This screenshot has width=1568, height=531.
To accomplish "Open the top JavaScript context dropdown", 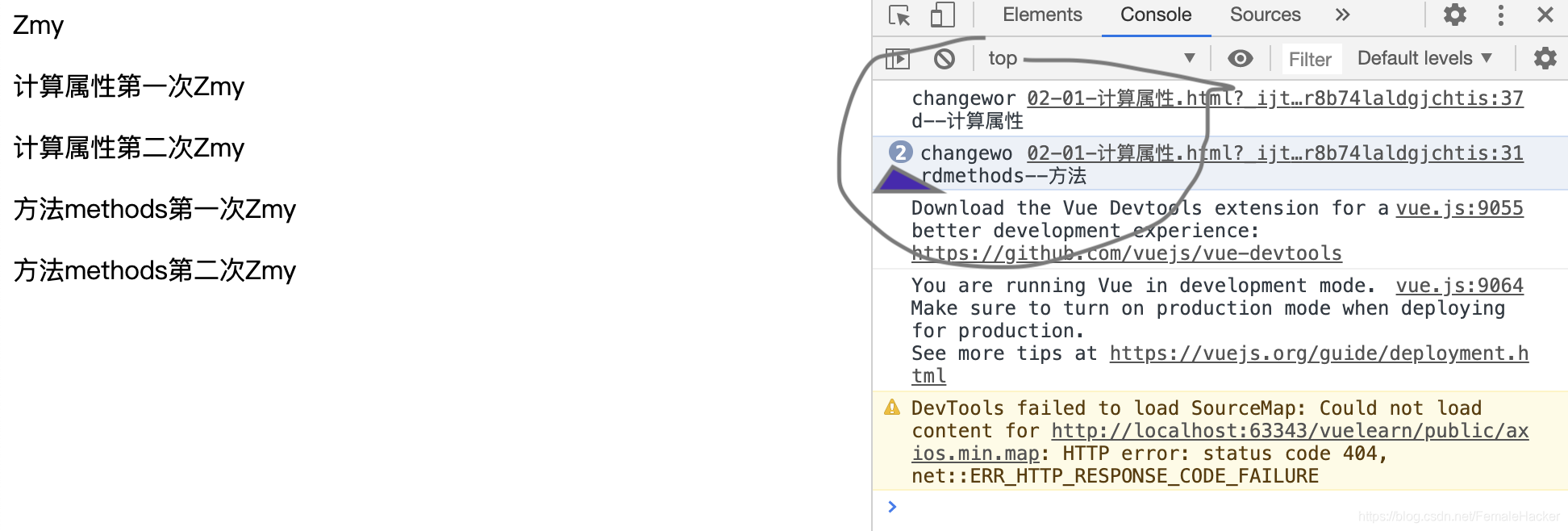I will click(x=1091, y=58).
